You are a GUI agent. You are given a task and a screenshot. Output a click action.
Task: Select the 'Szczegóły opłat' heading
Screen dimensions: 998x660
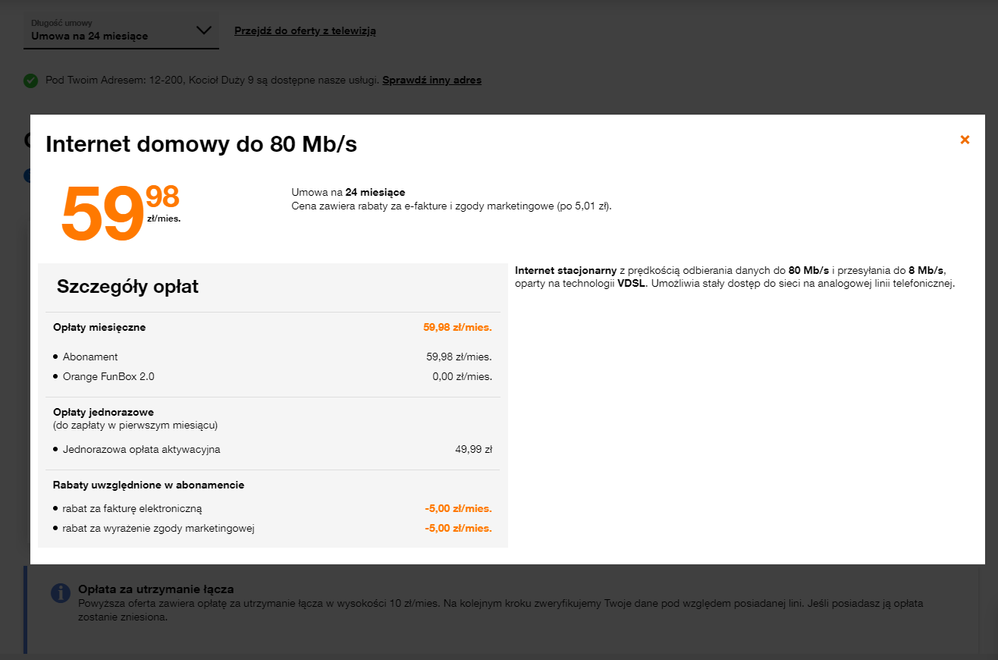[127, 286]
